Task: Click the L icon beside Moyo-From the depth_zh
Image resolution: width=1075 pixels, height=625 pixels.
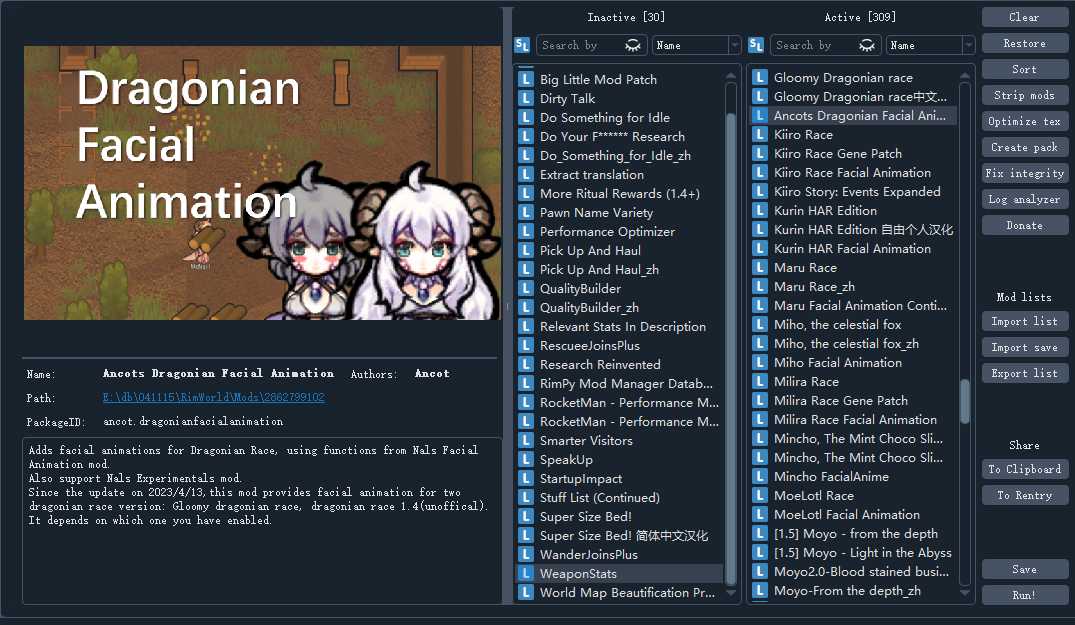Action: [760, 590]
